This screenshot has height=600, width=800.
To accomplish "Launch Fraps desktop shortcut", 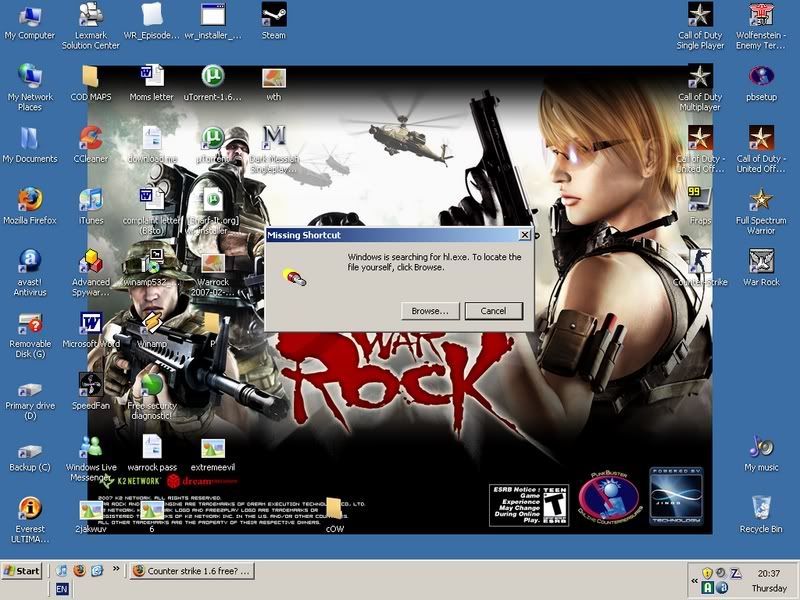I will pyautogui.click(x=700, y=199).
